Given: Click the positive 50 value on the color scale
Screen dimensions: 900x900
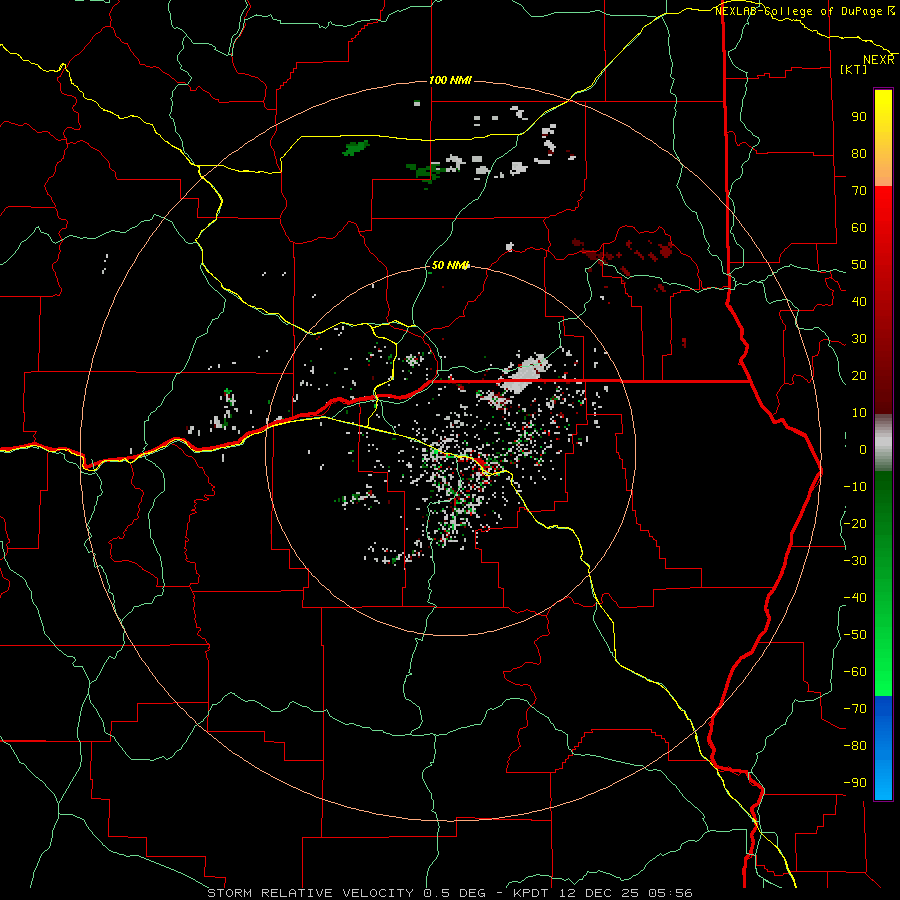Looking at the screenshot, I should [x=859, y=265].
